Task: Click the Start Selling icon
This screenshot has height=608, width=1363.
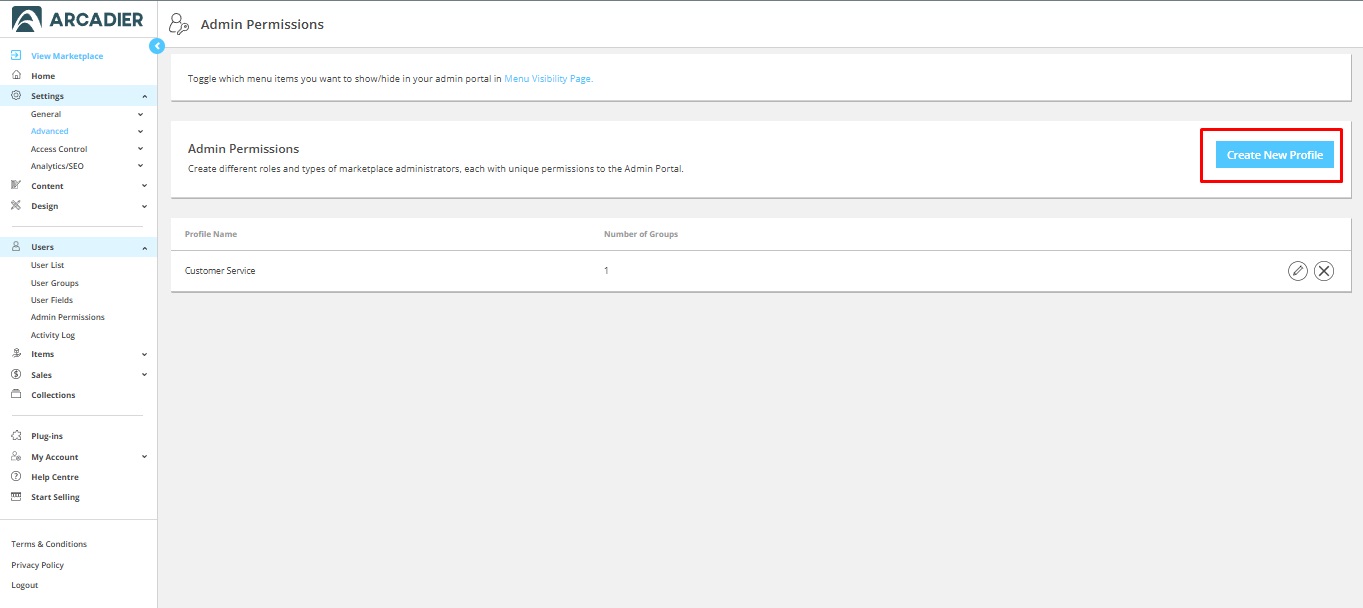Action: (x=16, y=497)
